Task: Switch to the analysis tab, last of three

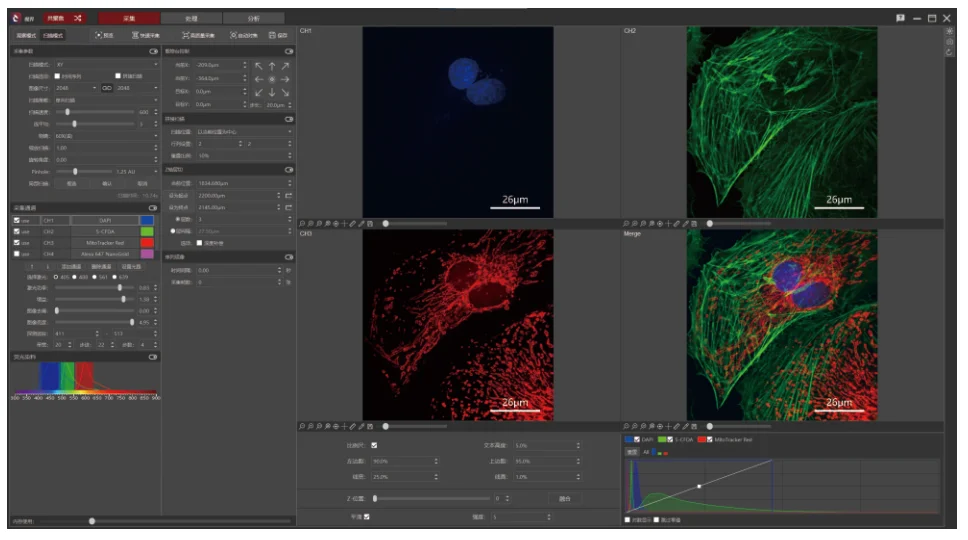Action: (254, 19)
